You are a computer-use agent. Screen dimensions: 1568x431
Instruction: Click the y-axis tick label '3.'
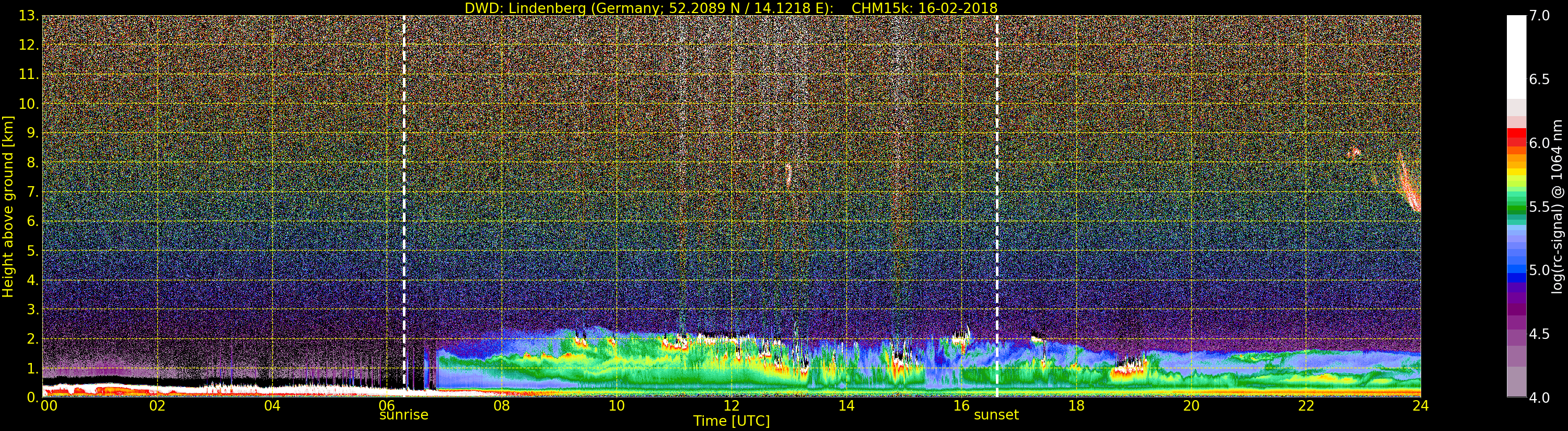[x=32, y=310]
